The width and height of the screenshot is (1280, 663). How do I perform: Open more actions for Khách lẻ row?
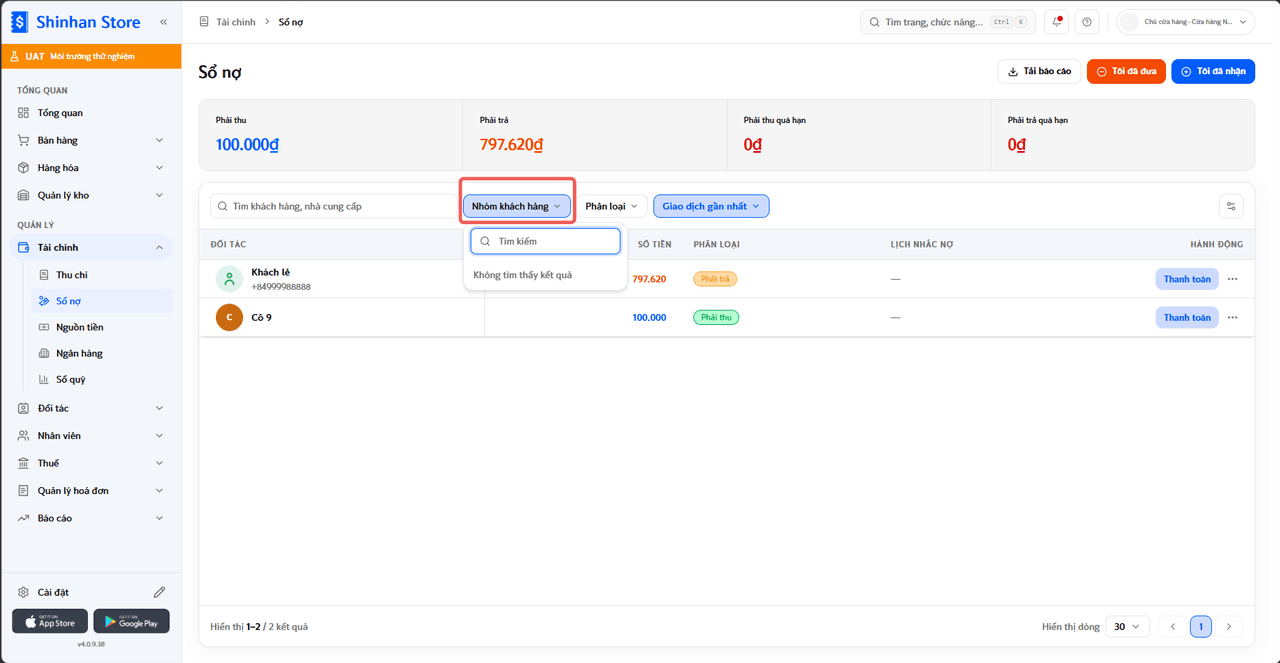click(x=1232, y=279)
